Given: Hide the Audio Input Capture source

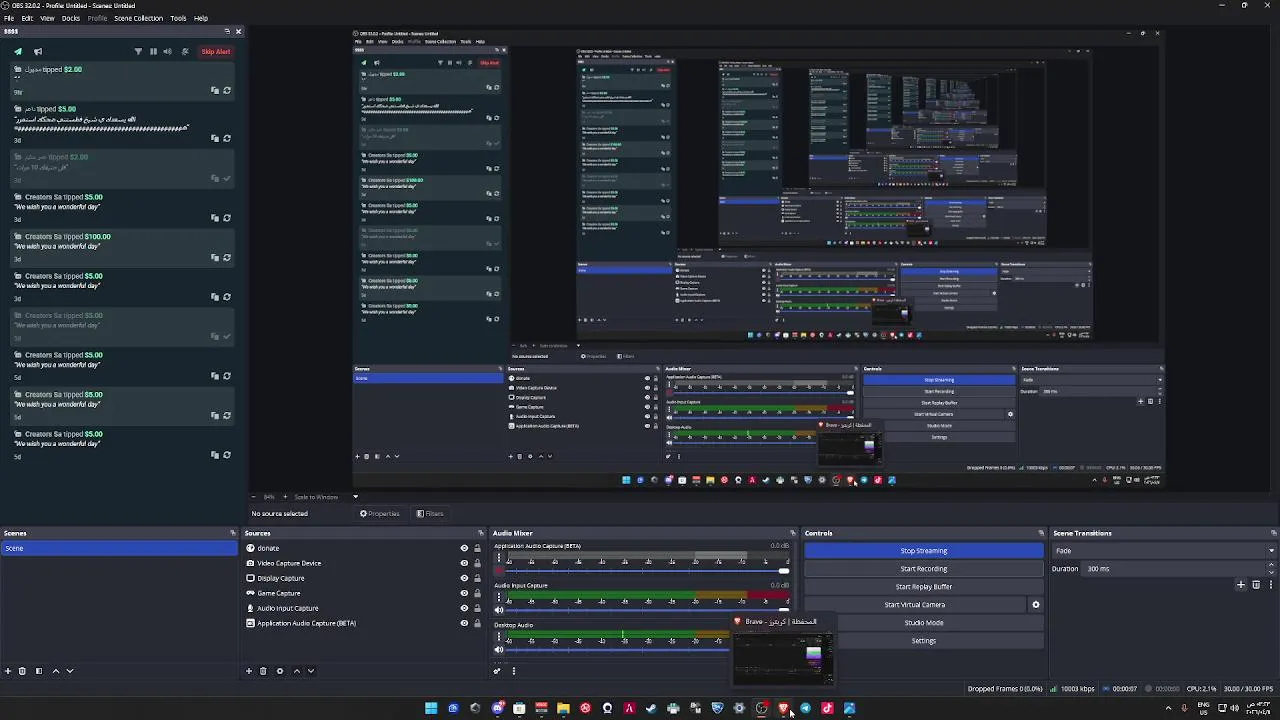Looking at the screenshot, I should click(x=464, y=608).
